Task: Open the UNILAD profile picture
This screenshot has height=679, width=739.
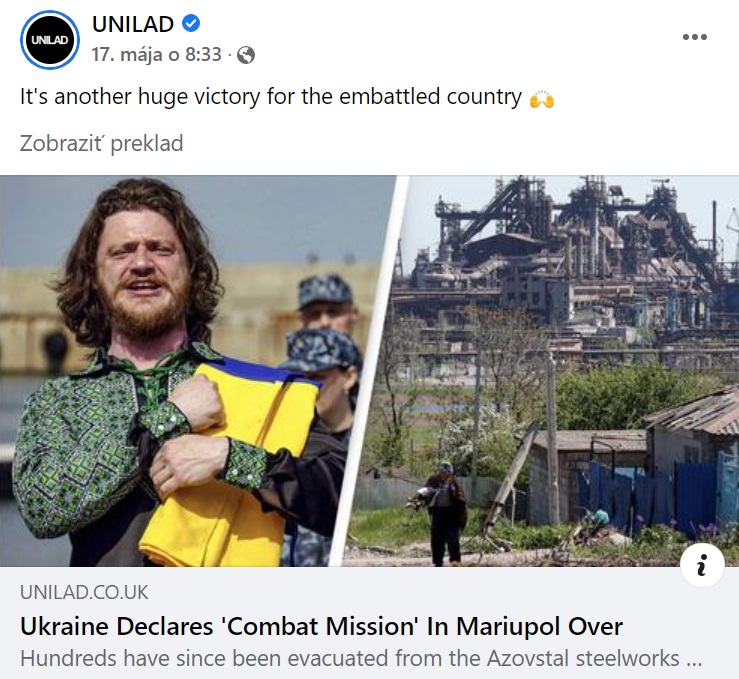Action: tap(49, 40)
